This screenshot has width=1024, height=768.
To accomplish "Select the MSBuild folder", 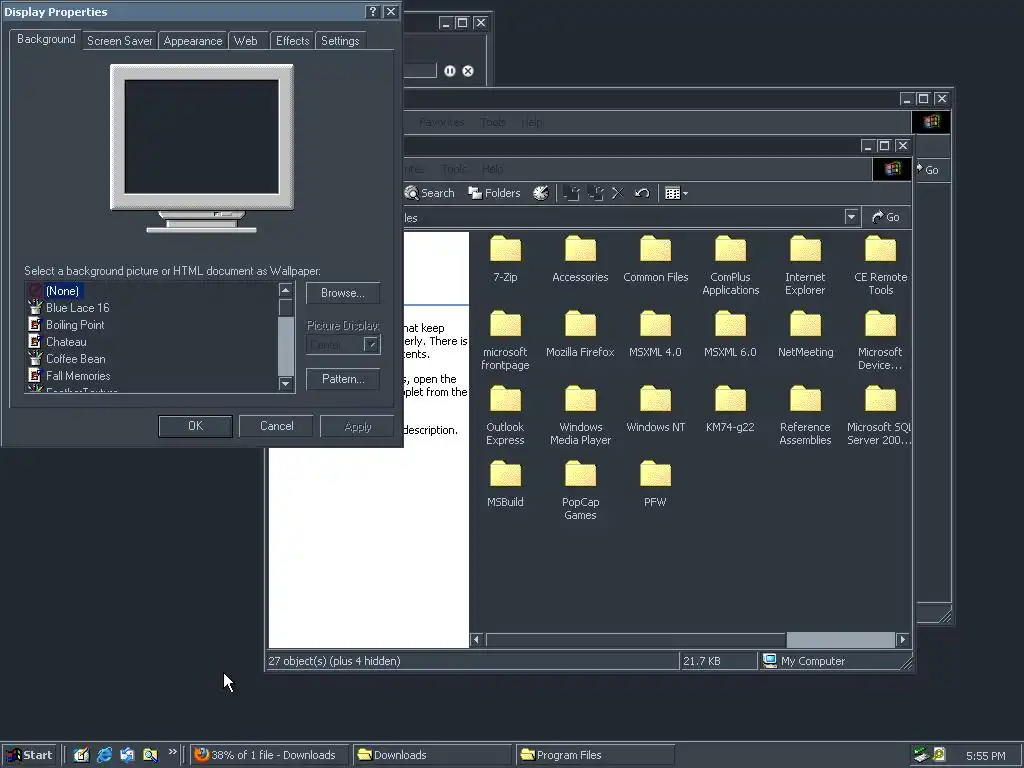I will [x=505, y=485].
